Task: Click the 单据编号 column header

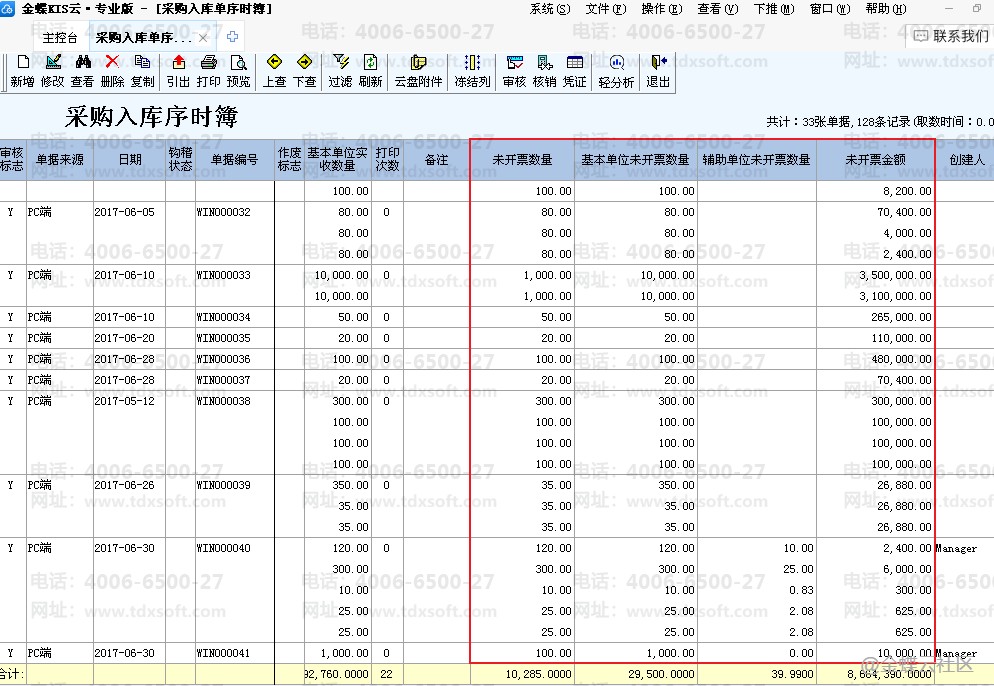Action: pos(235,160)
